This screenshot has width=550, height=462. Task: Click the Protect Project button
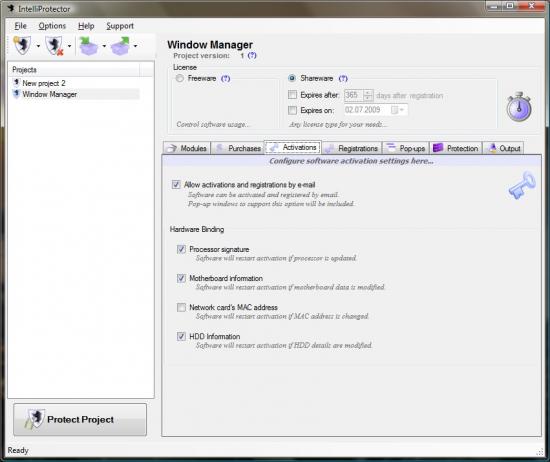click(x=80, y=419)
